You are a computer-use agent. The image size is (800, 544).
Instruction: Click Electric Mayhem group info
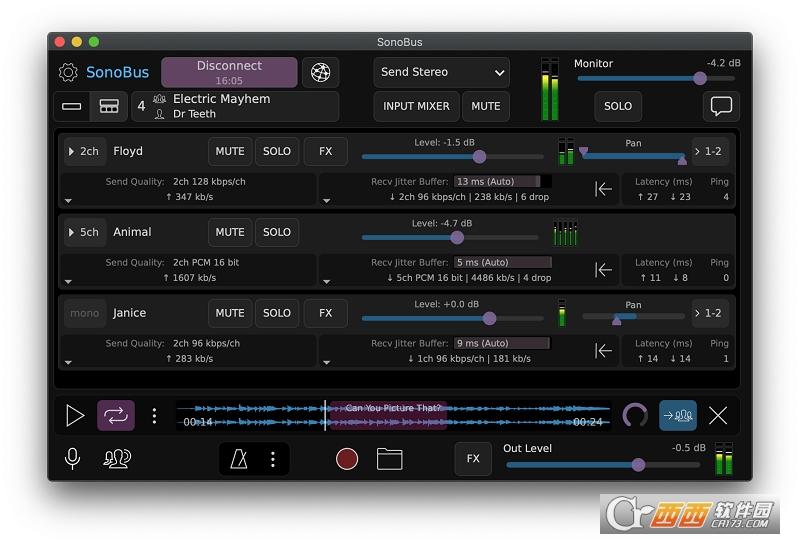pyautogui.click(x=235, y=106)
